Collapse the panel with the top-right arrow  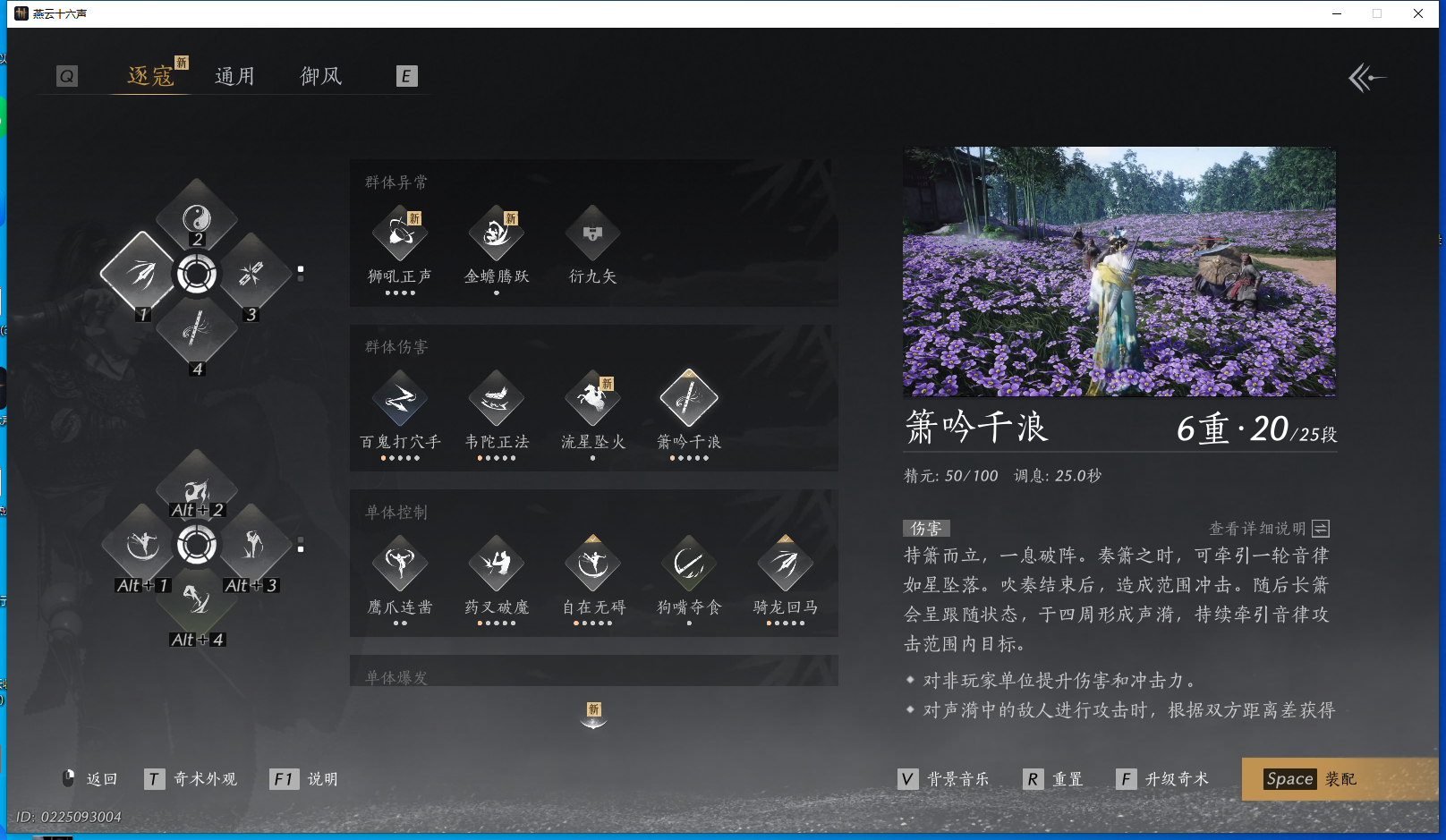(1365, 79)
